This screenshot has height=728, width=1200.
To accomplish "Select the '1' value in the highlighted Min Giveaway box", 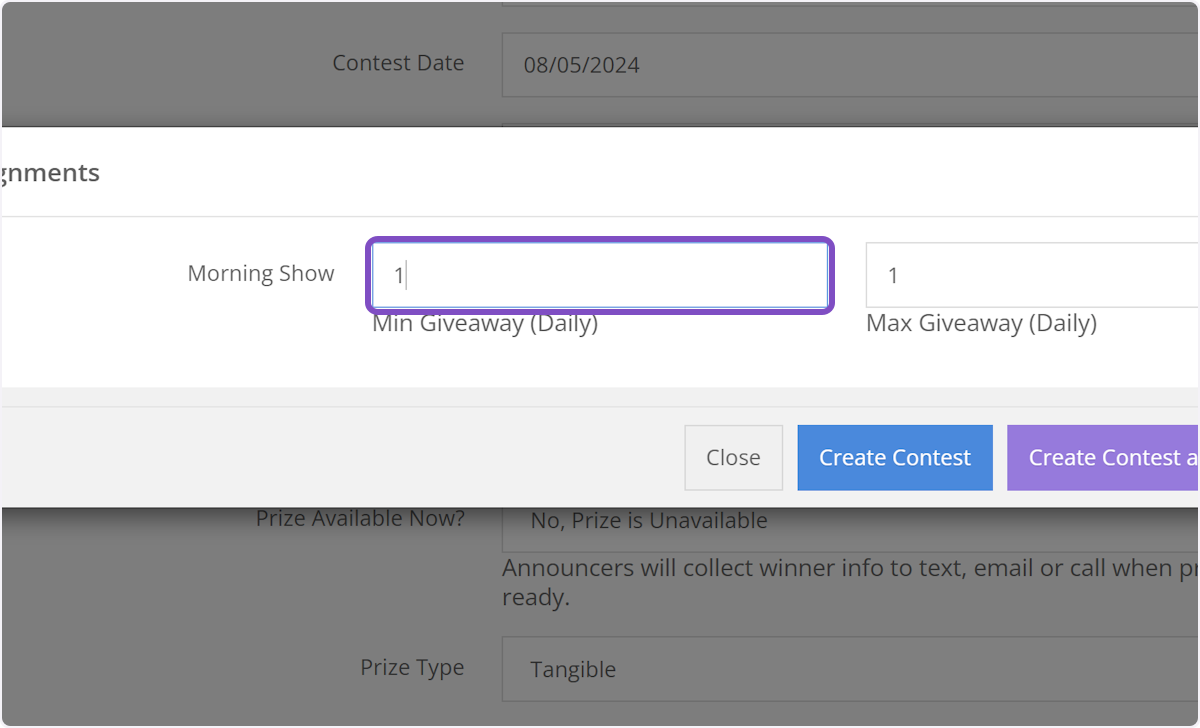I will tap(398, 274).
